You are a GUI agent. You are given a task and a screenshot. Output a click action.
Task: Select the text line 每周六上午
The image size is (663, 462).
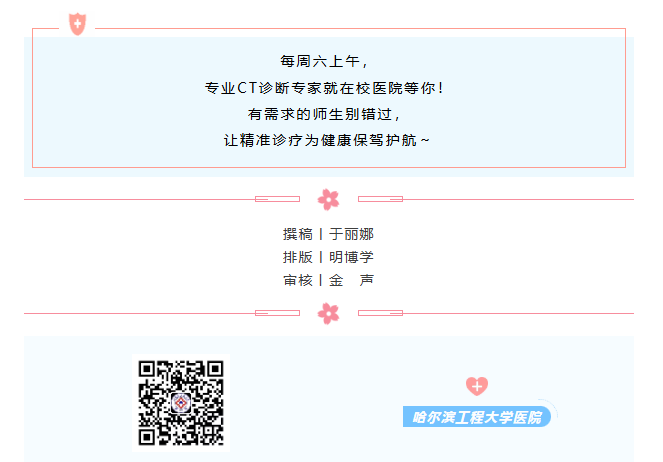324,62
